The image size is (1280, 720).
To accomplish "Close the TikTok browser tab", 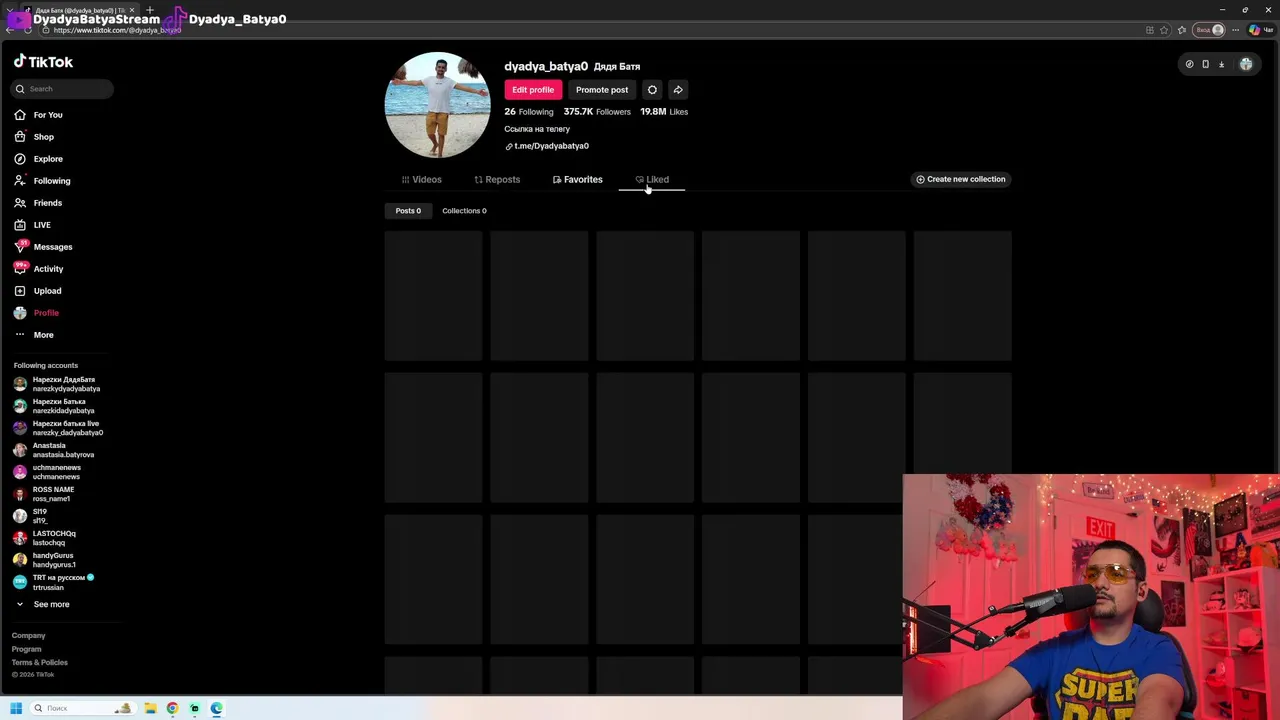I will tap(132, 10).
